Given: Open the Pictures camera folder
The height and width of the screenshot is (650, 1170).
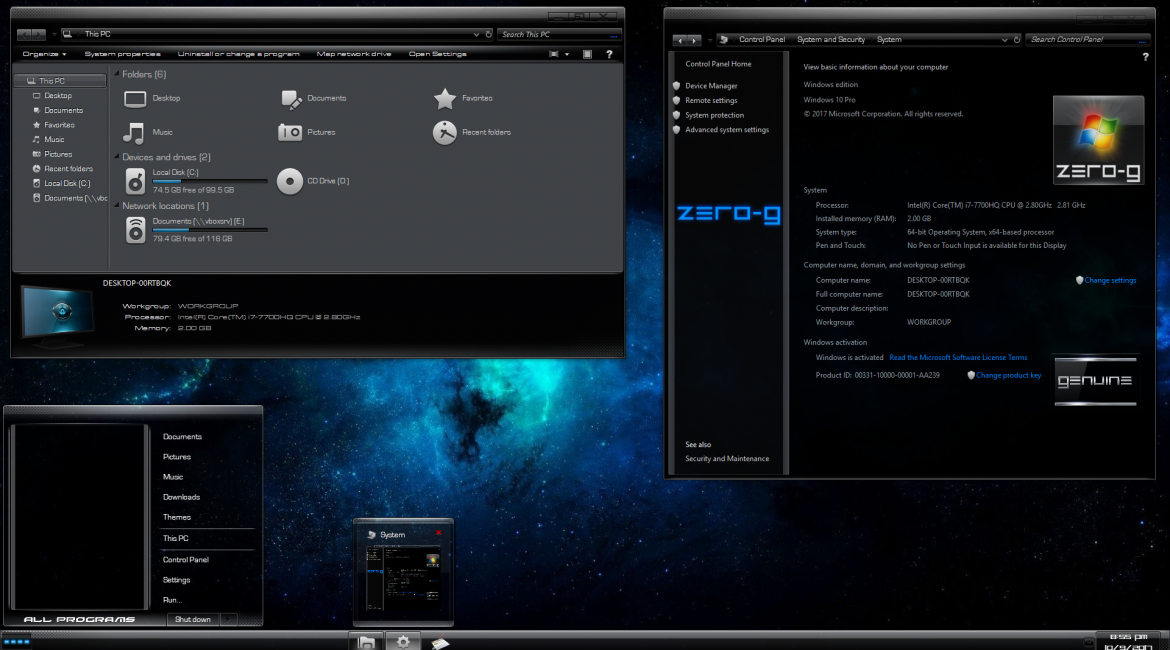Looking at the screenshot, I should click(290, 133).
